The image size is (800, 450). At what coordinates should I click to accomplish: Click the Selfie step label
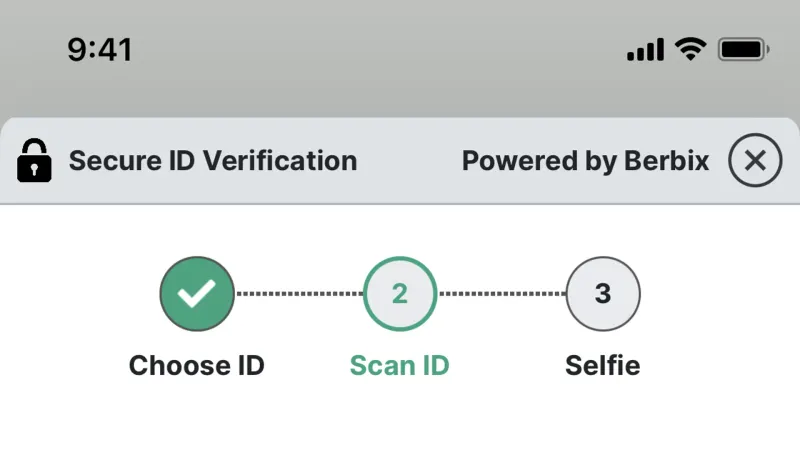603,365
